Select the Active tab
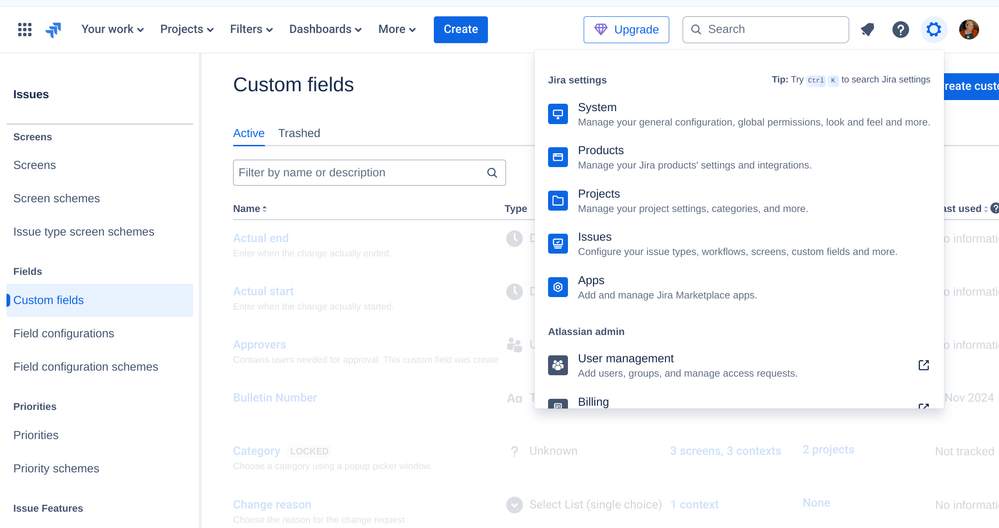 point(248,133)
